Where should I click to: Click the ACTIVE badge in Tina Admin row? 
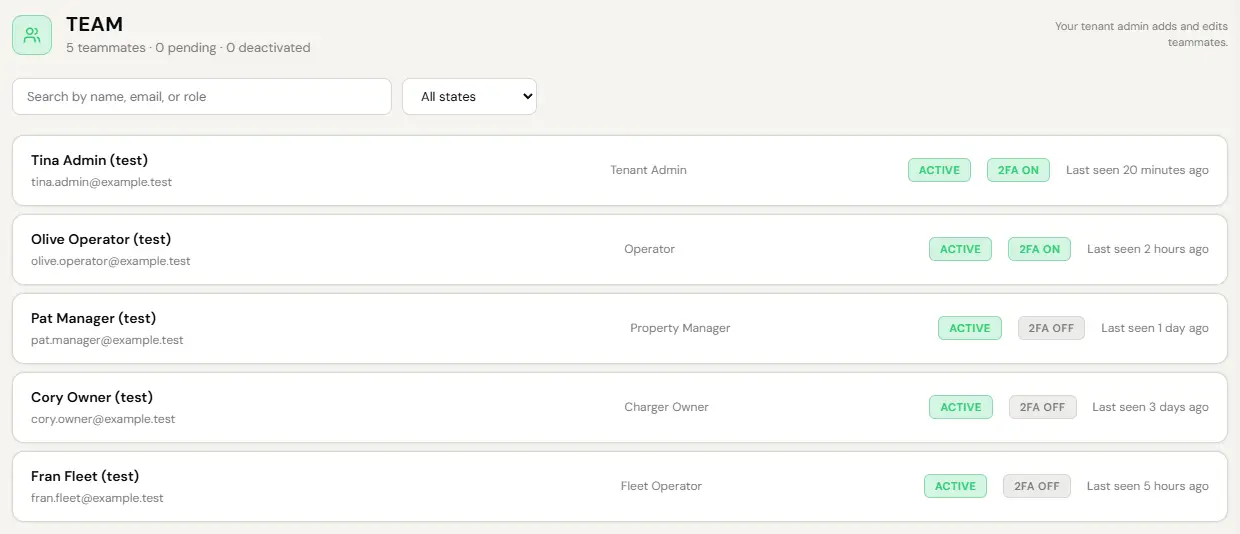pyautogui.click(x=939, y=170)
